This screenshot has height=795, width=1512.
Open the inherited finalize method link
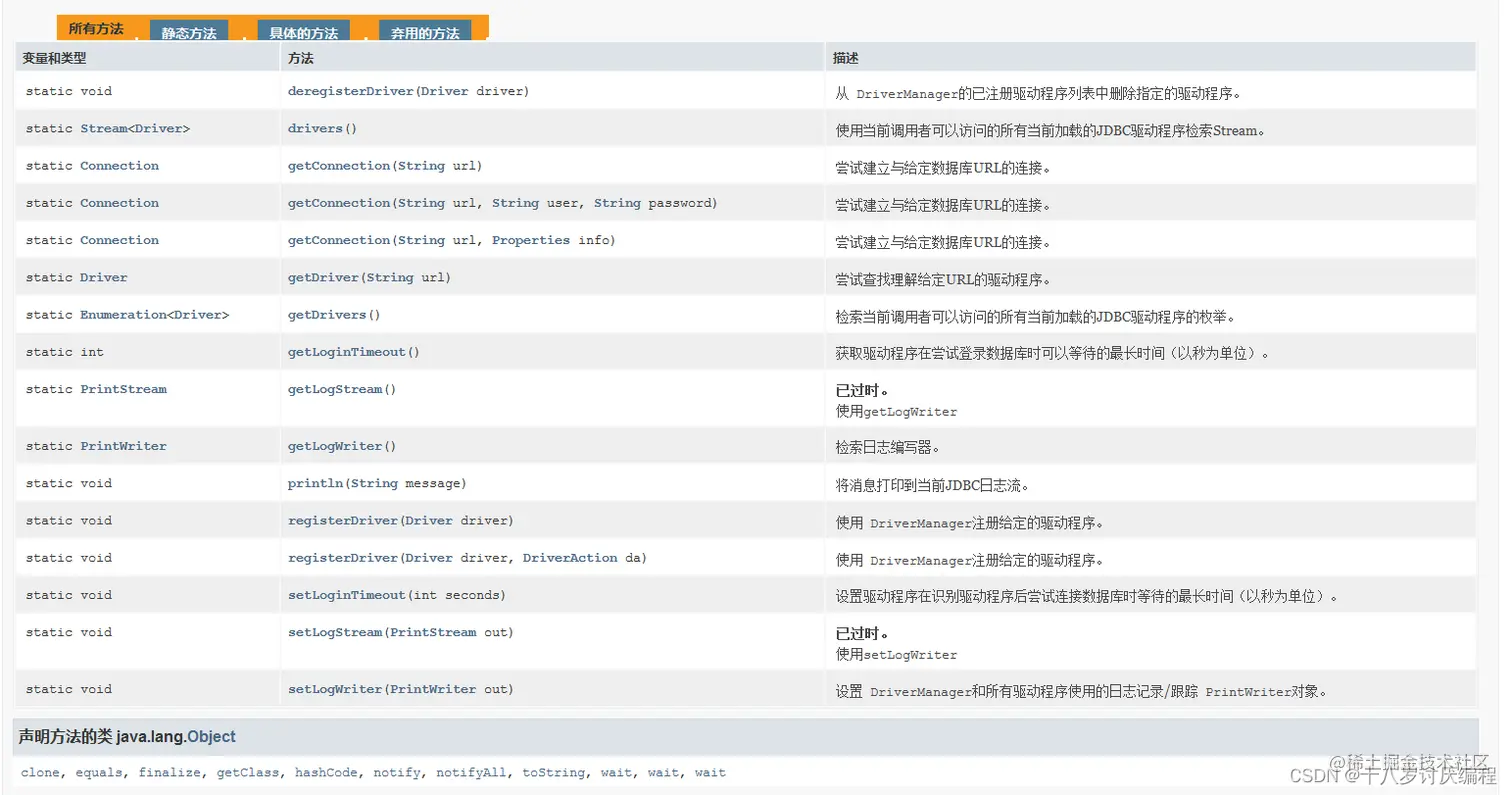pos(170,773)
